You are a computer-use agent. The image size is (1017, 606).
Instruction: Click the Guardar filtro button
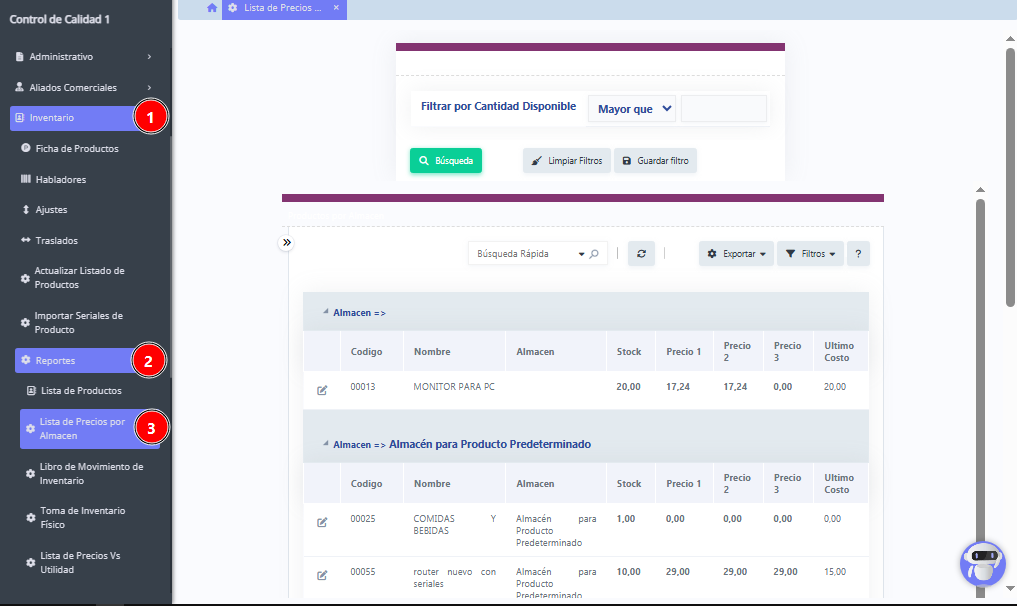pyautogui.click(x=655, y=160)
